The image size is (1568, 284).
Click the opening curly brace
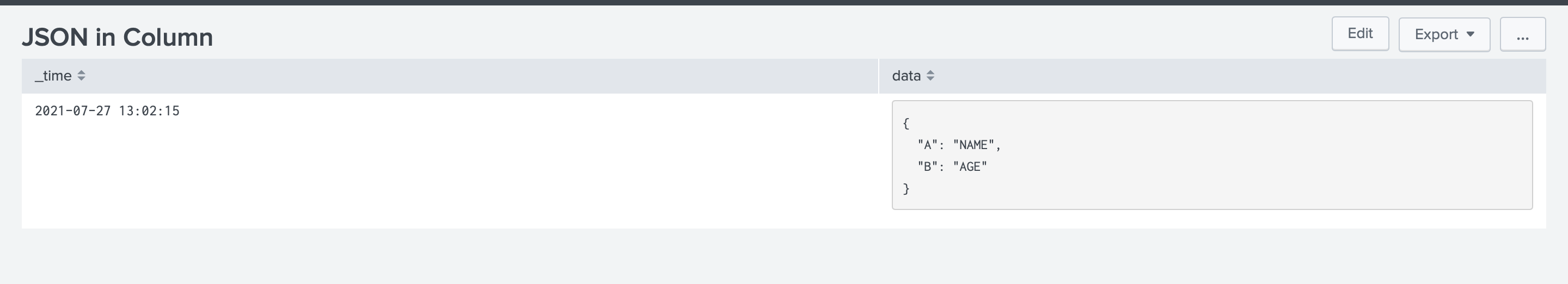tap(906, 124)
